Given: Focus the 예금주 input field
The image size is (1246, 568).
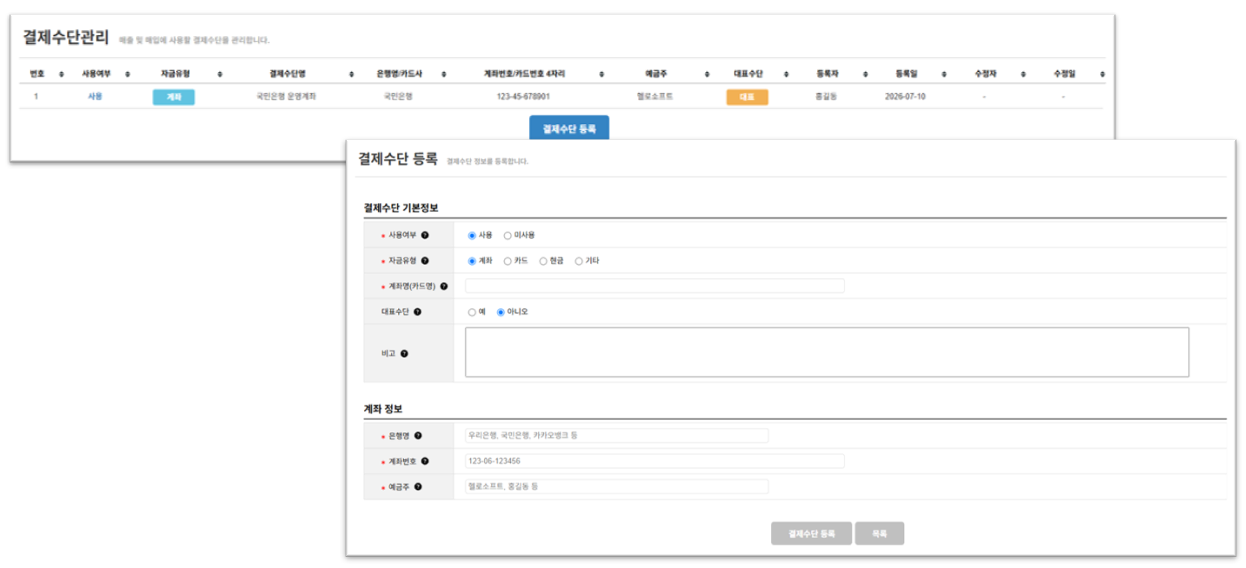Looking at the screenshot, I should tap(617, 487).
